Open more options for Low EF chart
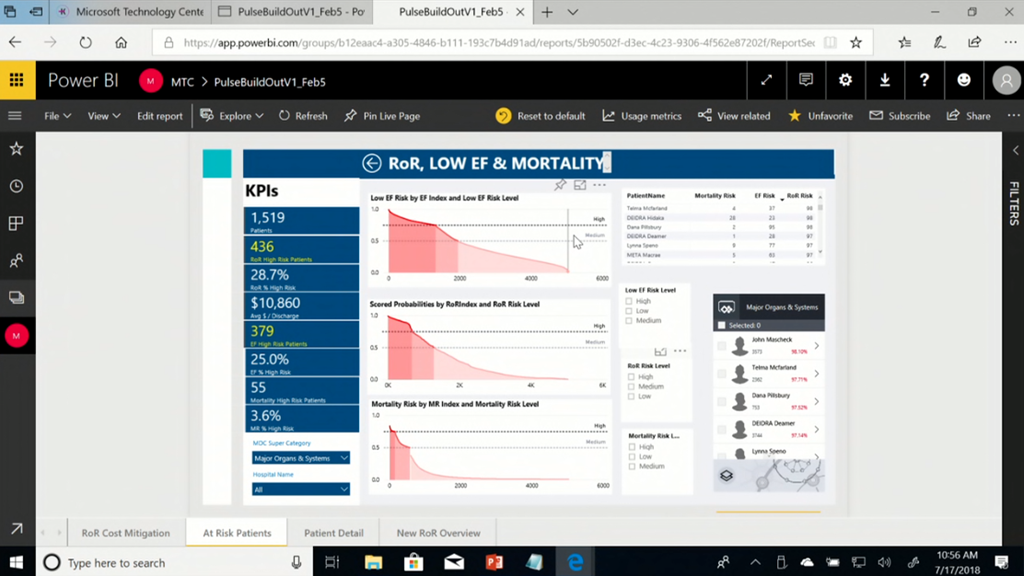This screenshot has width=1024, height=576. pyautogui.click(x=600, y=185)
